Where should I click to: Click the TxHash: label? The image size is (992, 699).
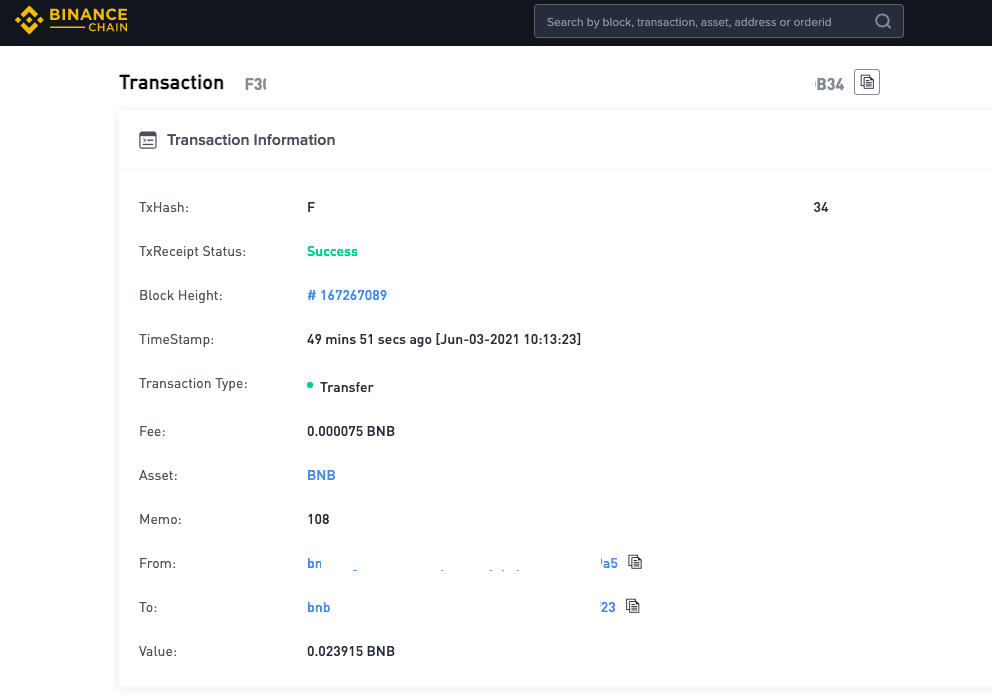tap(164, 207)
